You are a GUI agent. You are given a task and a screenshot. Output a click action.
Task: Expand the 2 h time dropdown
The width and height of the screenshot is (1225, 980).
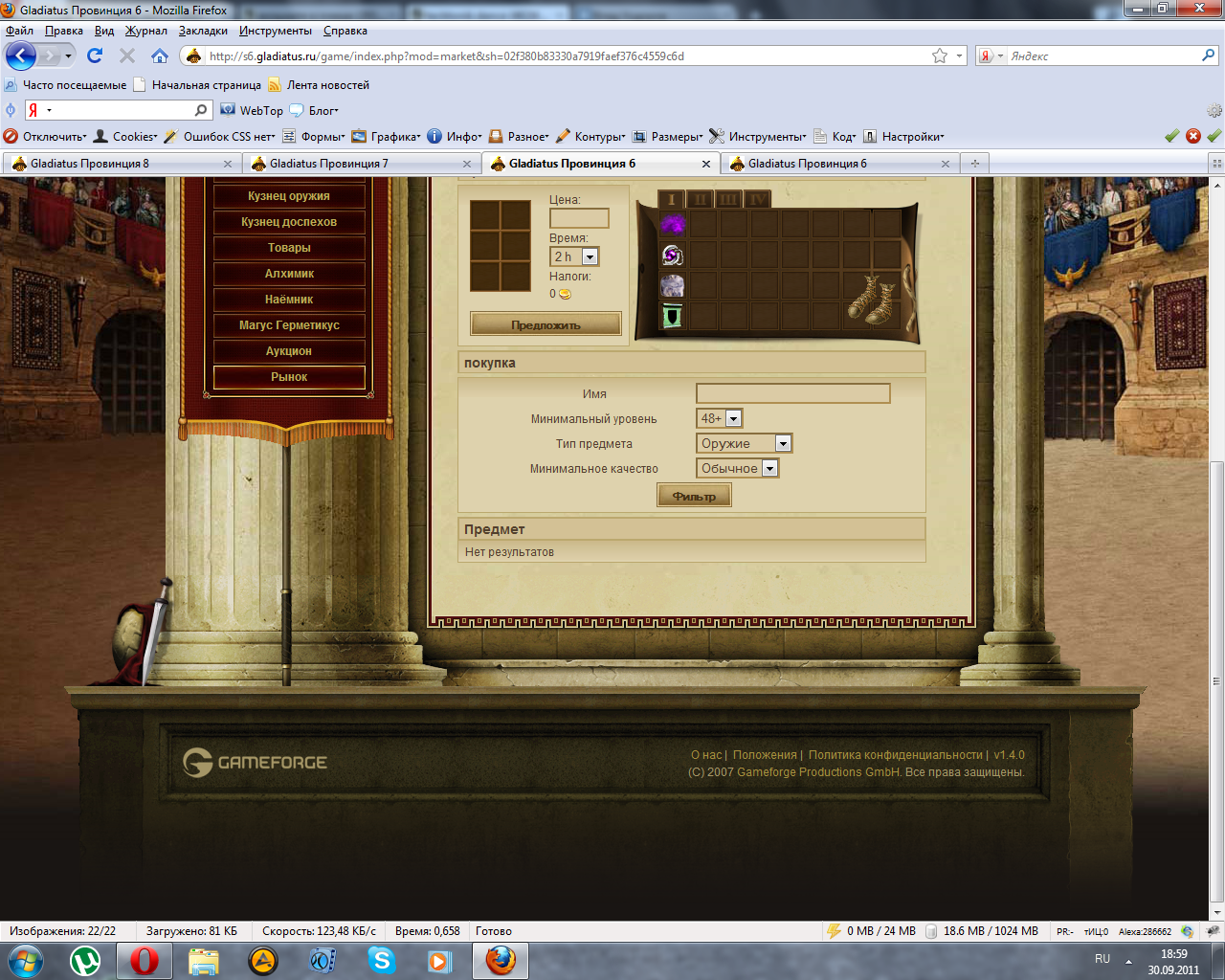590,256
